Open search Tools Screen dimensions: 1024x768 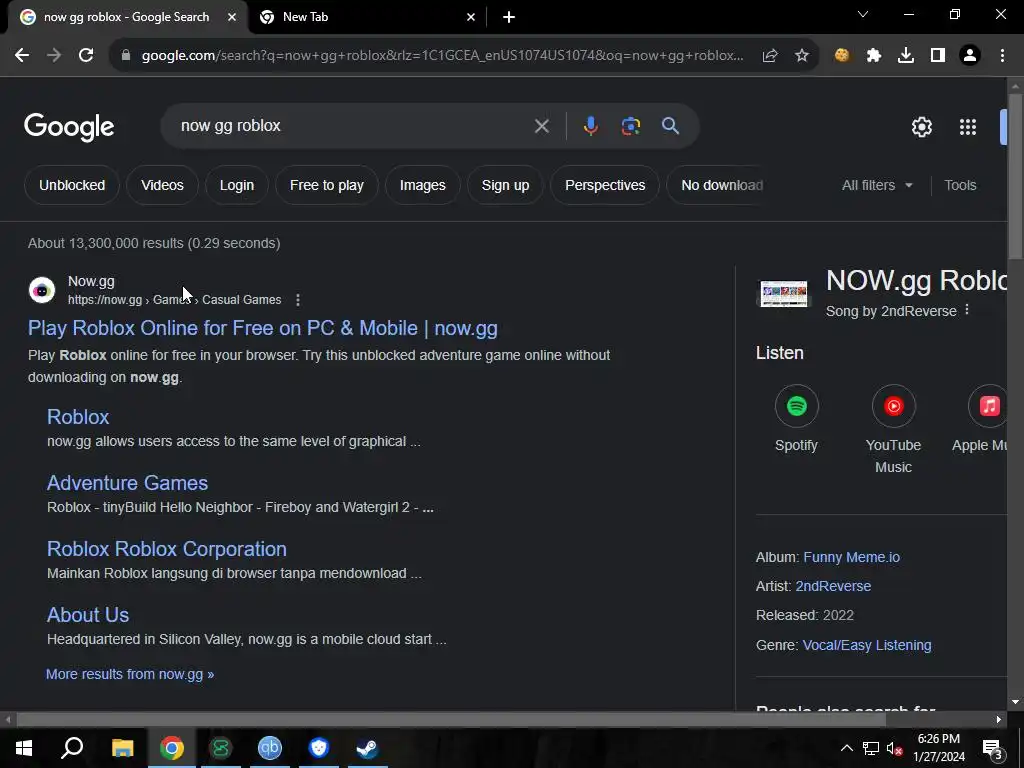(960, 185)
